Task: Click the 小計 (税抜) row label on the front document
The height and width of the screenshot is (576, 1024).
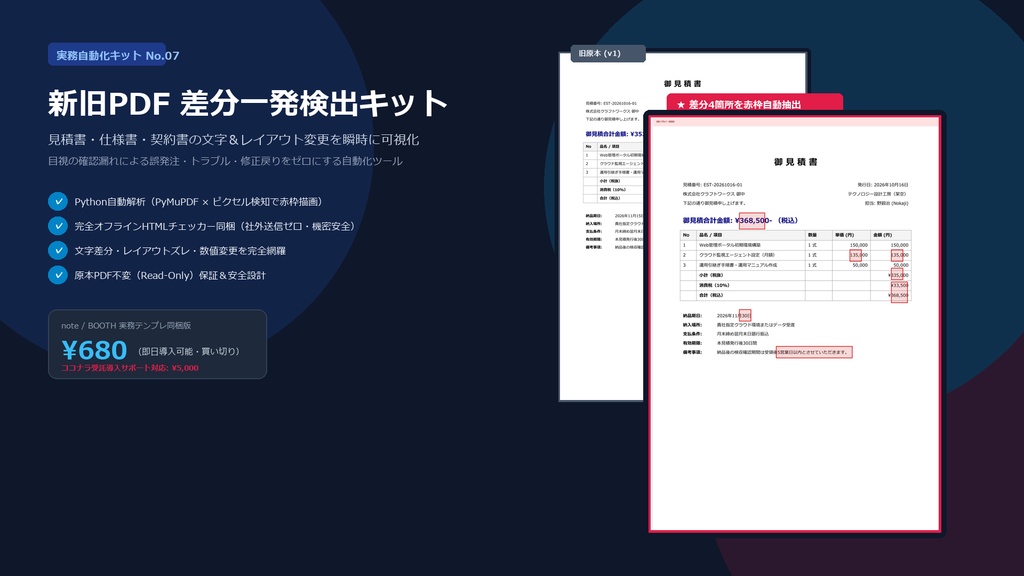Action: (711, 276)
